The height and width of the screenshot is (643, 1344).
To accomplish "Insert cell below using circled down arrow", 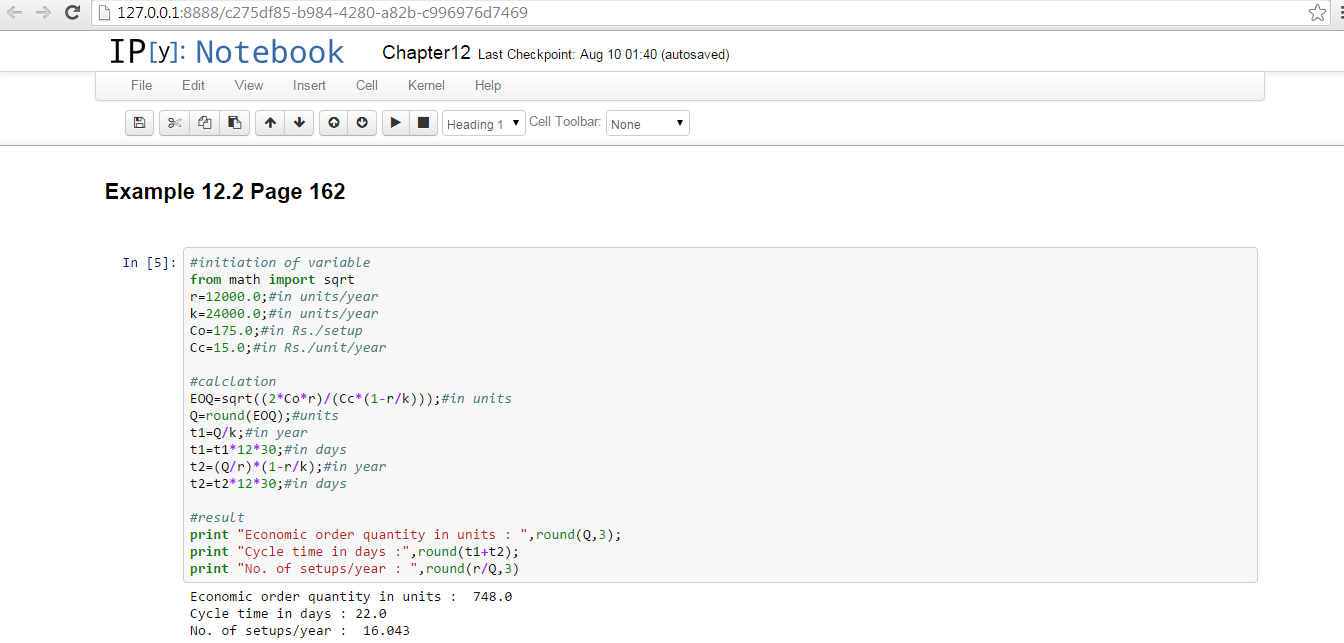I will coord(362,123).
